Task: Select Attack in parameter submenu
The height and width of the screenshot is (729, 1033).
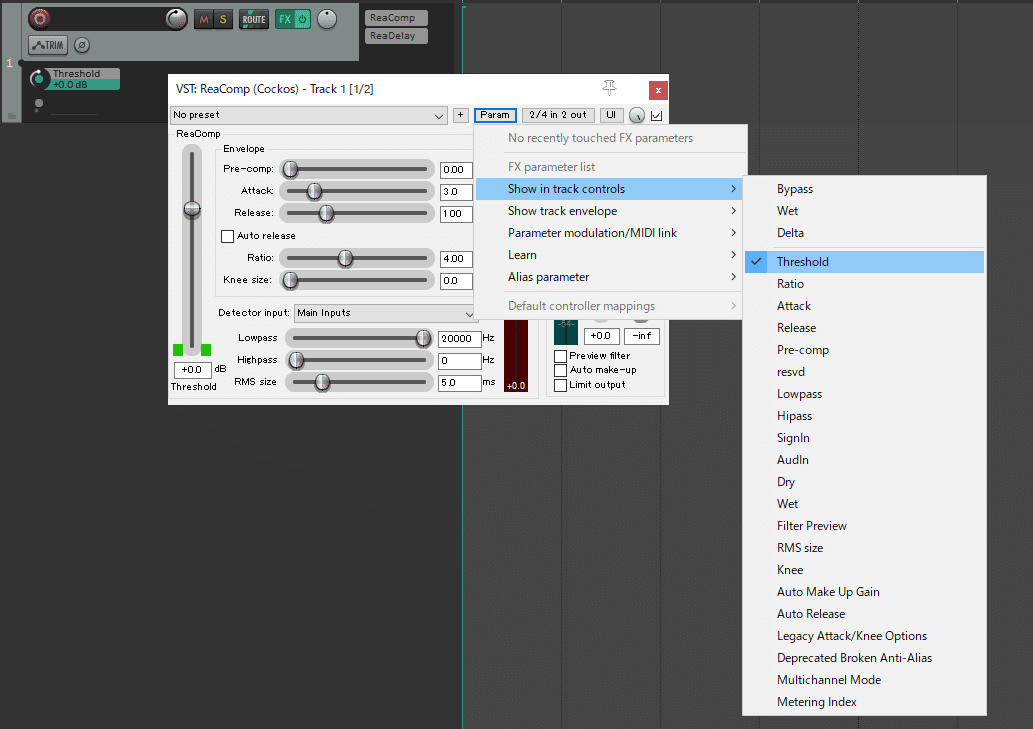Action: 864,306
